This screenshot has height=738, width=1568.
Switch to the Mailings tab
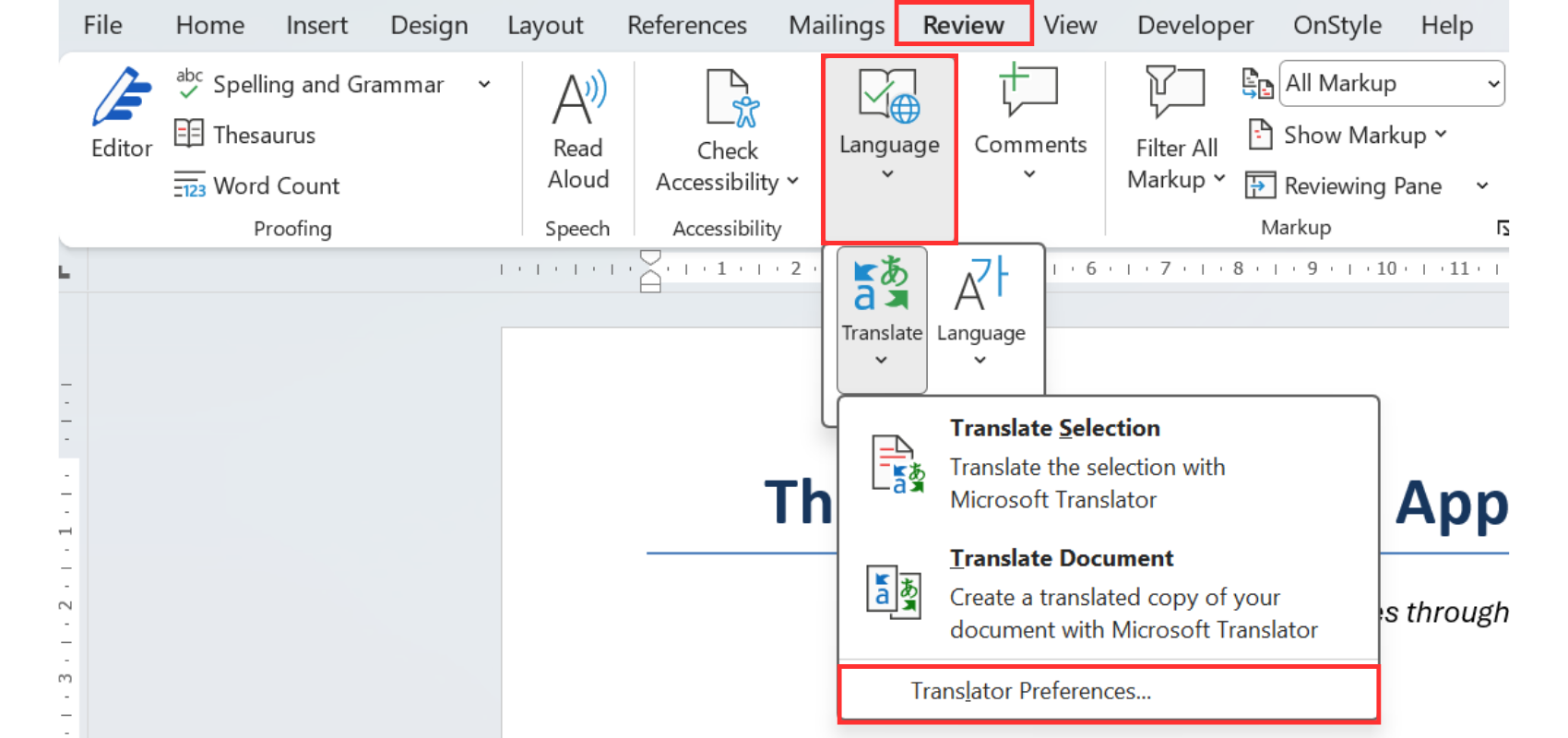click(x=837, y=25)
